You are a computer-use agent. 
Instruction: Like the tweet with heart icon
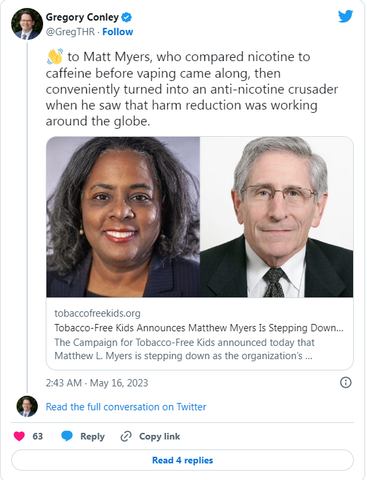[19, 436]
